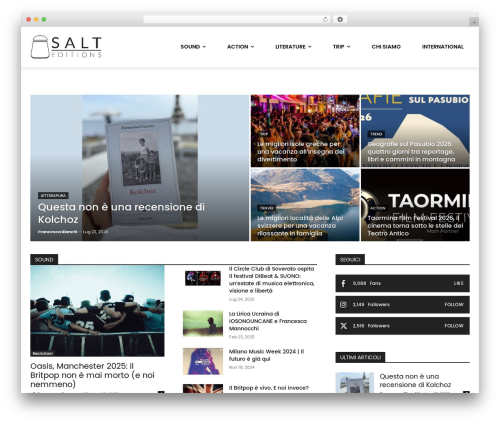Click the Facebook icon in Seguici
This screenshot has width=500, height=423.
(343, 283)
